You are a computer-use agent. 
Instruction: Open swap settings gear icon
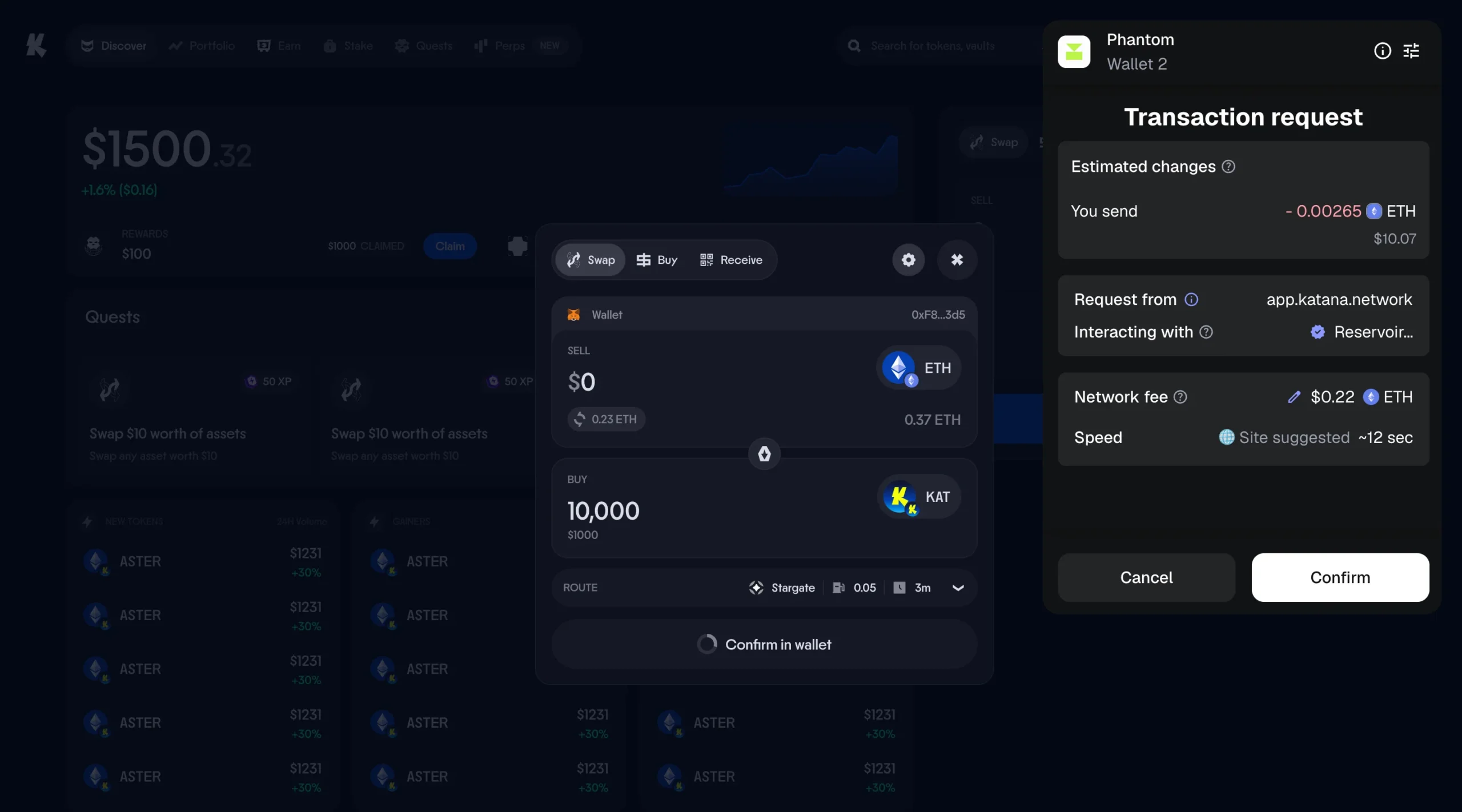(x=909, y=260)
